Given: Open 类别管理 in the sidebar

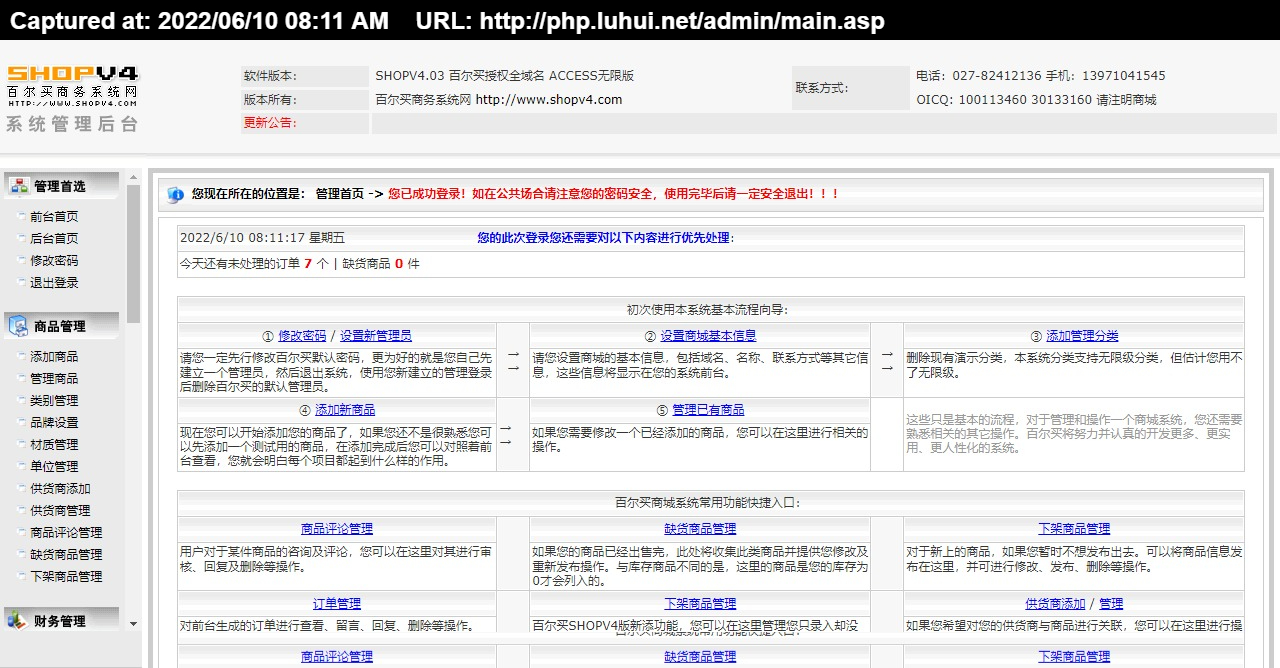Looking at the screenshot, I should (x=54, y=400).
